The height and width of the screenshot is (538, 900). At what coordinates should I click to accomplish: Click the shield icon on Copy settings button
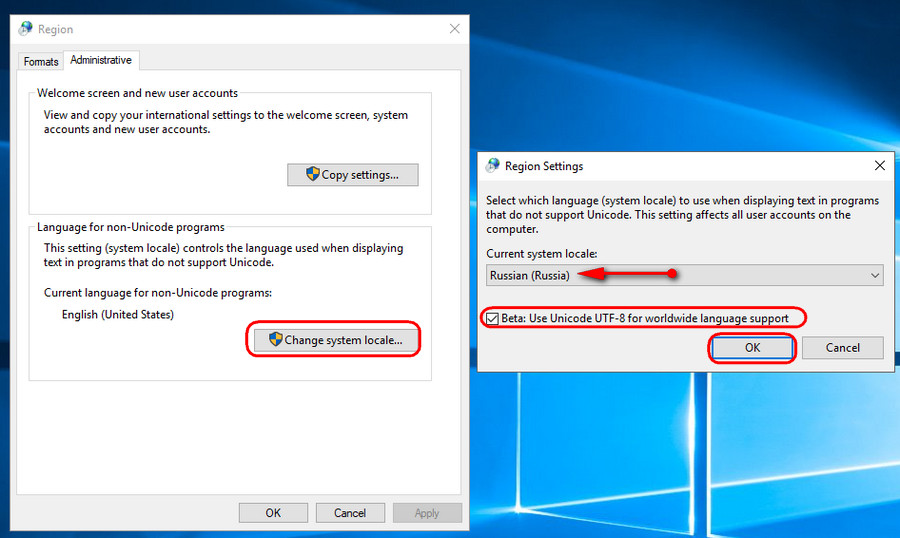(312, 174)
